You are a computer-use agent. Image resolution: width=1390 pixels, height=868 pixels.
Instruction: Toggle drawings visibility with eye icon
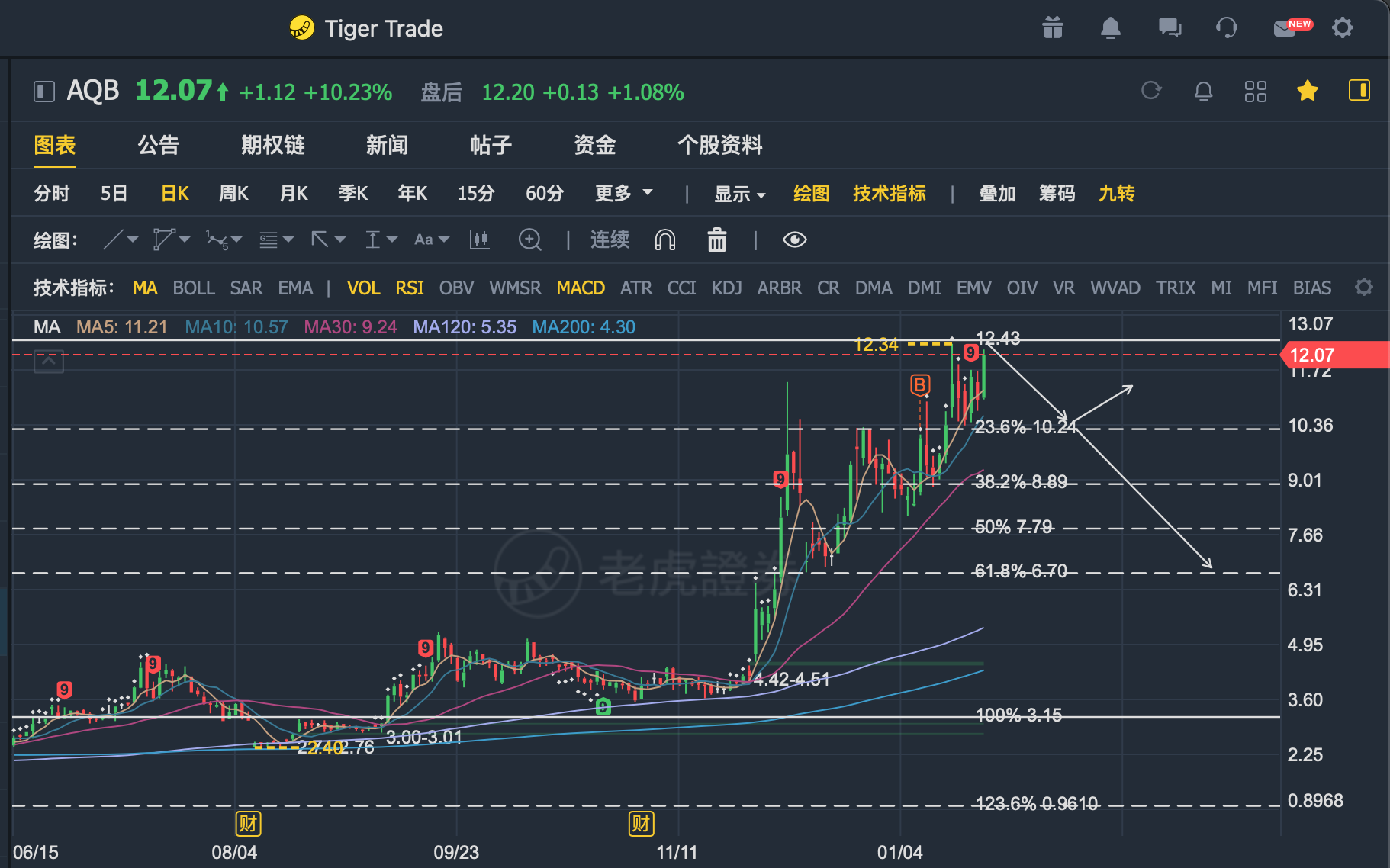794,240
